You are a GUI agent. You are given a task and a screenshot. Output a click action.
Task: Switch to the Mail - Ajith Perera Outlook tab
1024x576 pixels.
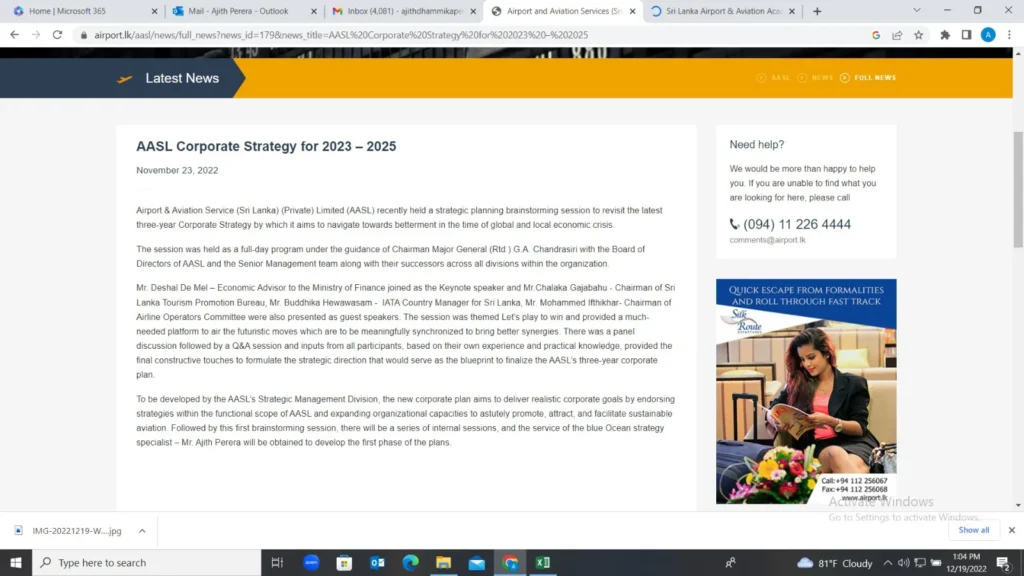pos(238,11)
